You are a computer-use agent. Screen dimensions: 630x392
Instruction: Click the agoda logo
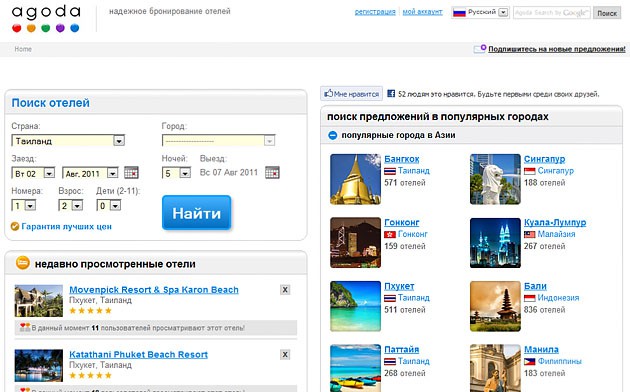tap(46, 18)
